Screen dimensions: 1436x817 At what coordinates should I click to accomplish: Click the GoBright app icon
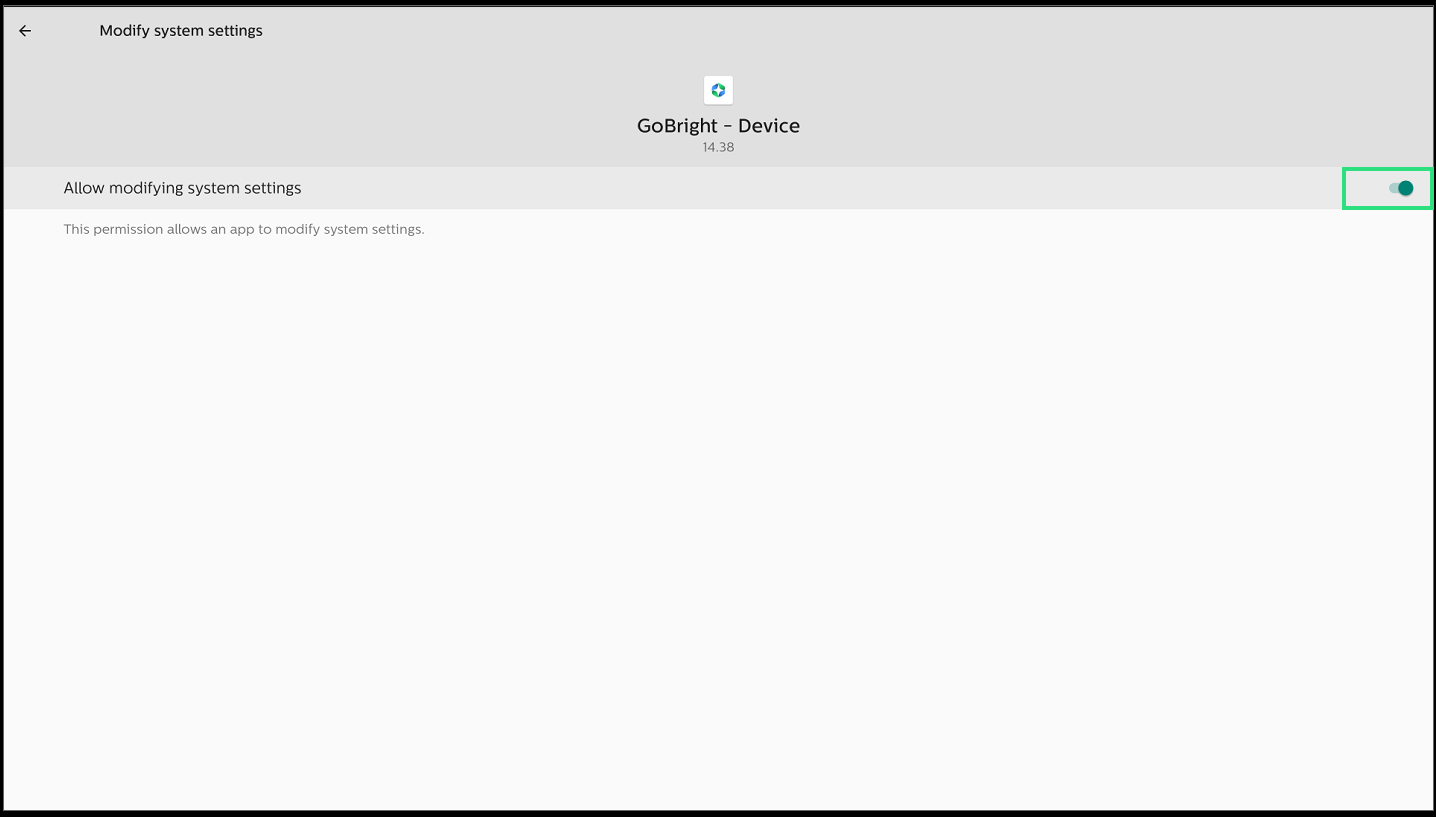[718, 90]
